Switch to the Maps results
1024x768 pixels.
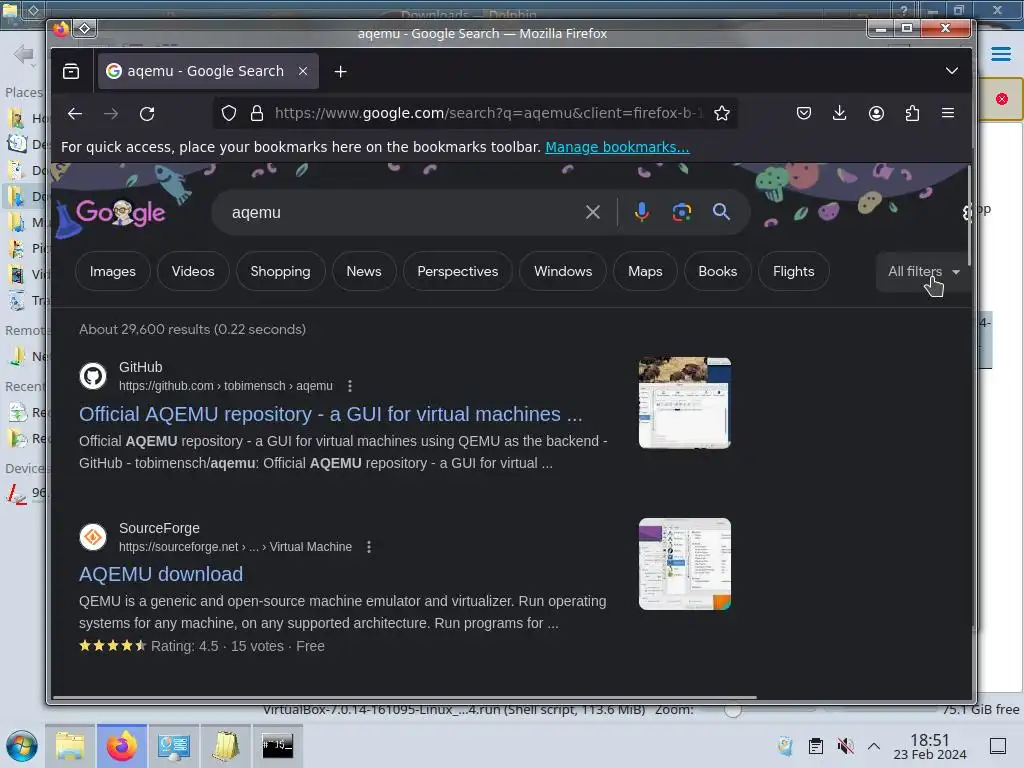pyautogui.click(x=645, y=271)
